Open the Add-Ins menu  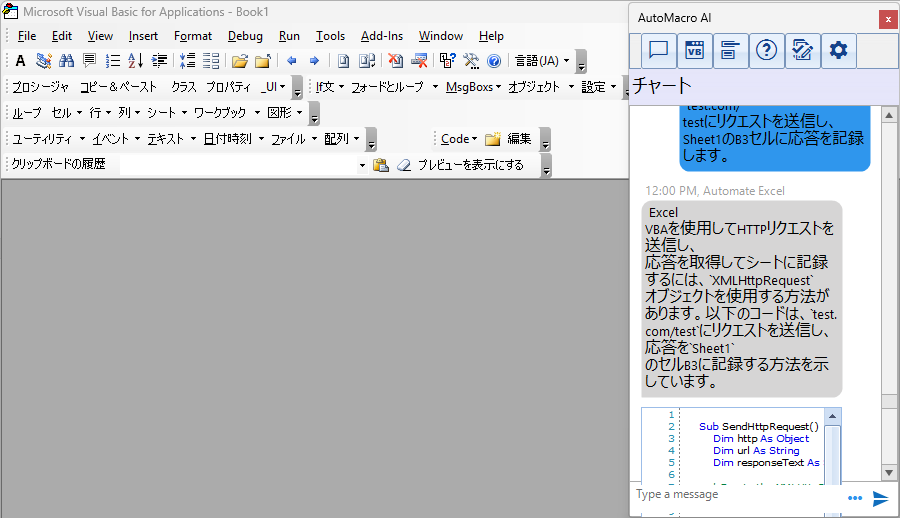click(x=381, y=36)
